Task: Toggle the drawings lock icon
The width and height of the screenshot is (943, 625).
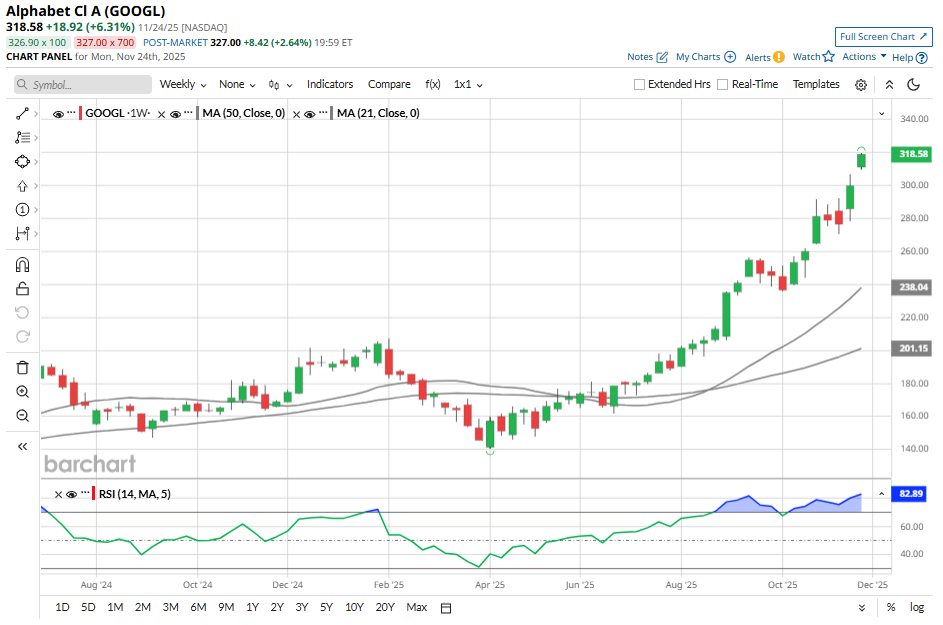Action: [22, 289]
